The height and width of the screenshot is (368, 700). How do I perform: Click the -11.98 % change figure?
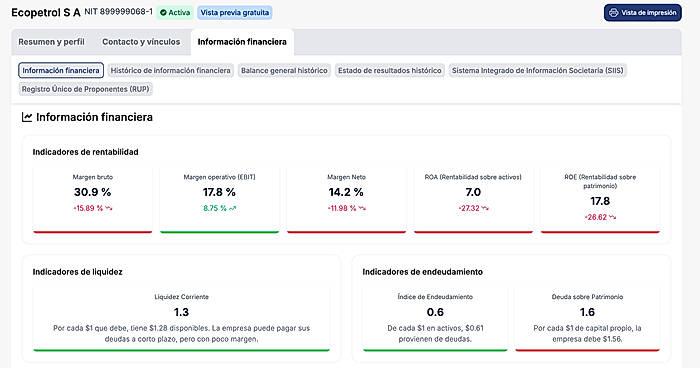pos(342,208)
